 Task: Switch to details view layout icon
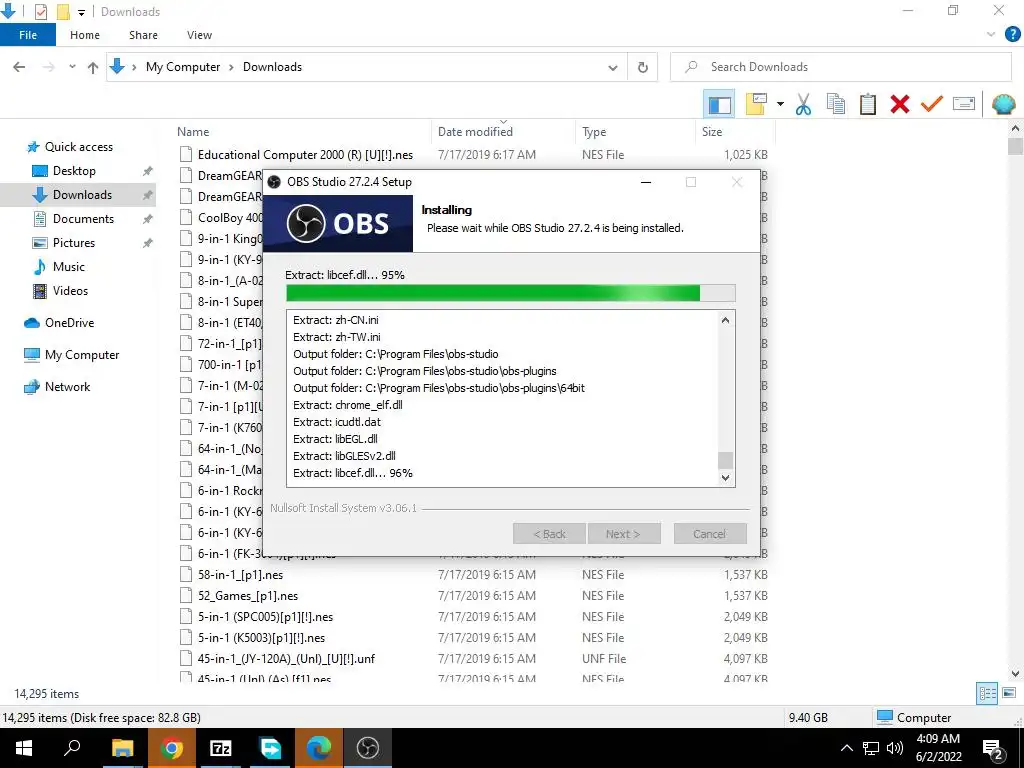(x=987, y=694)
